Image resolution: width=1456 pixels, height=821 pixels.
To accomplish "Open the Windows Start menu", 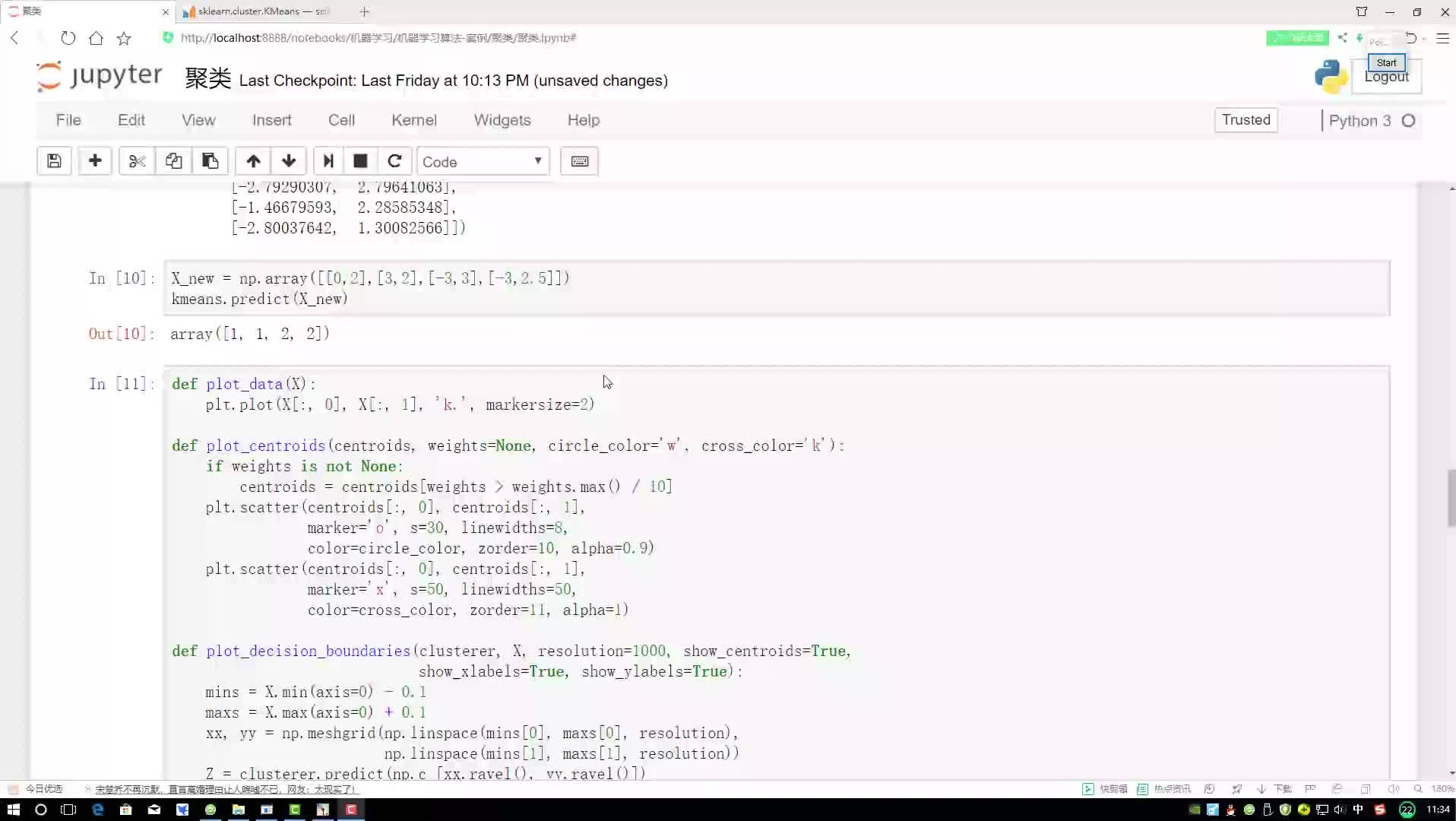I will pyautogui.click(x=13, y=810).
